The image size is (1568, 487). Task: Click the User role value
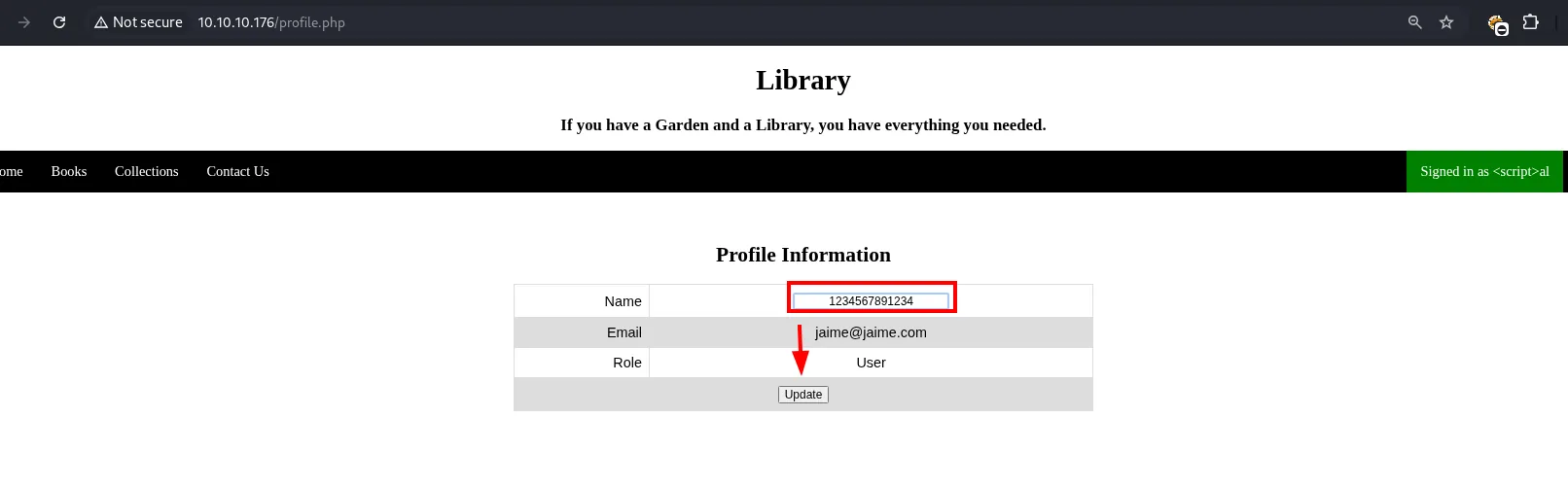click(871, 363)
